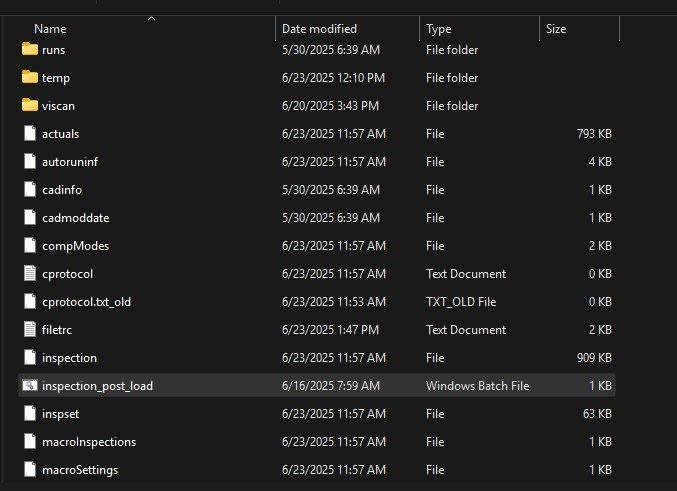
Task: Click the inspection_post_load batch file icon
Action: pyautogui.click(x=30, y=385)
